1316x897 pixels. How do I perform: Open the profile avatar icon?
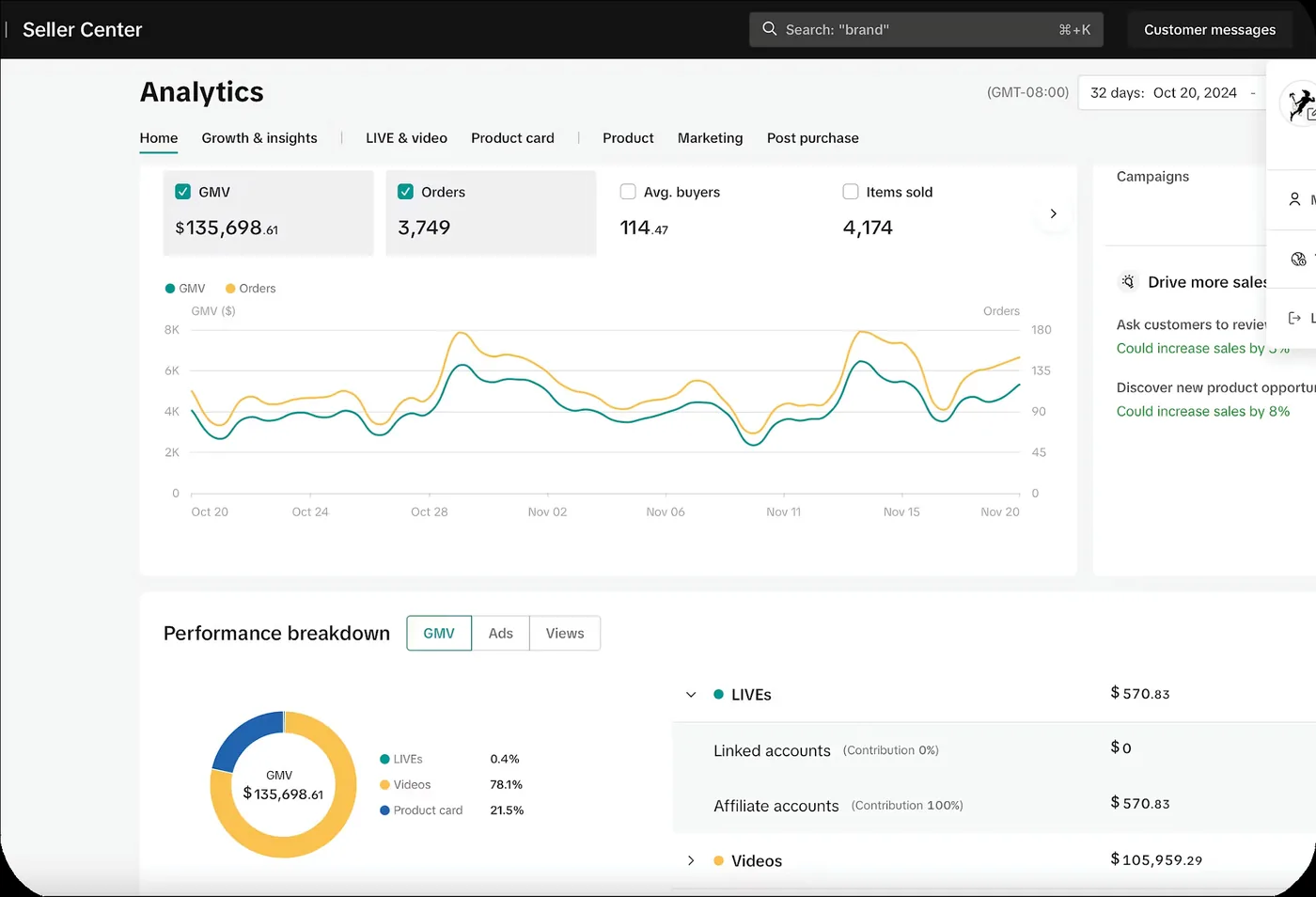(x=1301, y=104)
